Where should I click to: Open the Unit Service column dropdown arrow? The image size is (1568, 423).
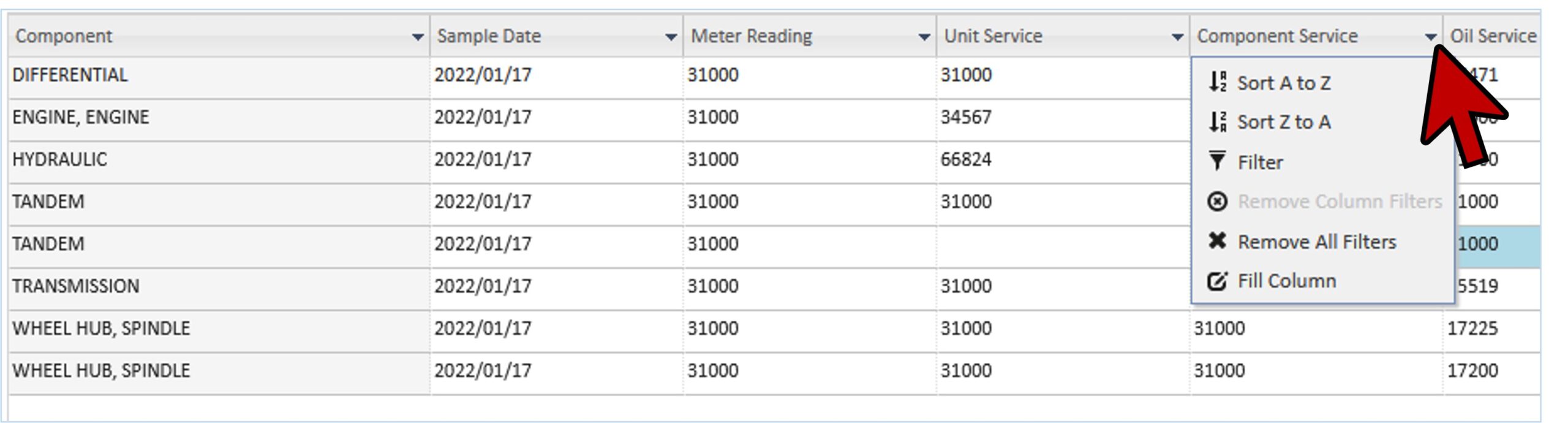pos(1177,37)
